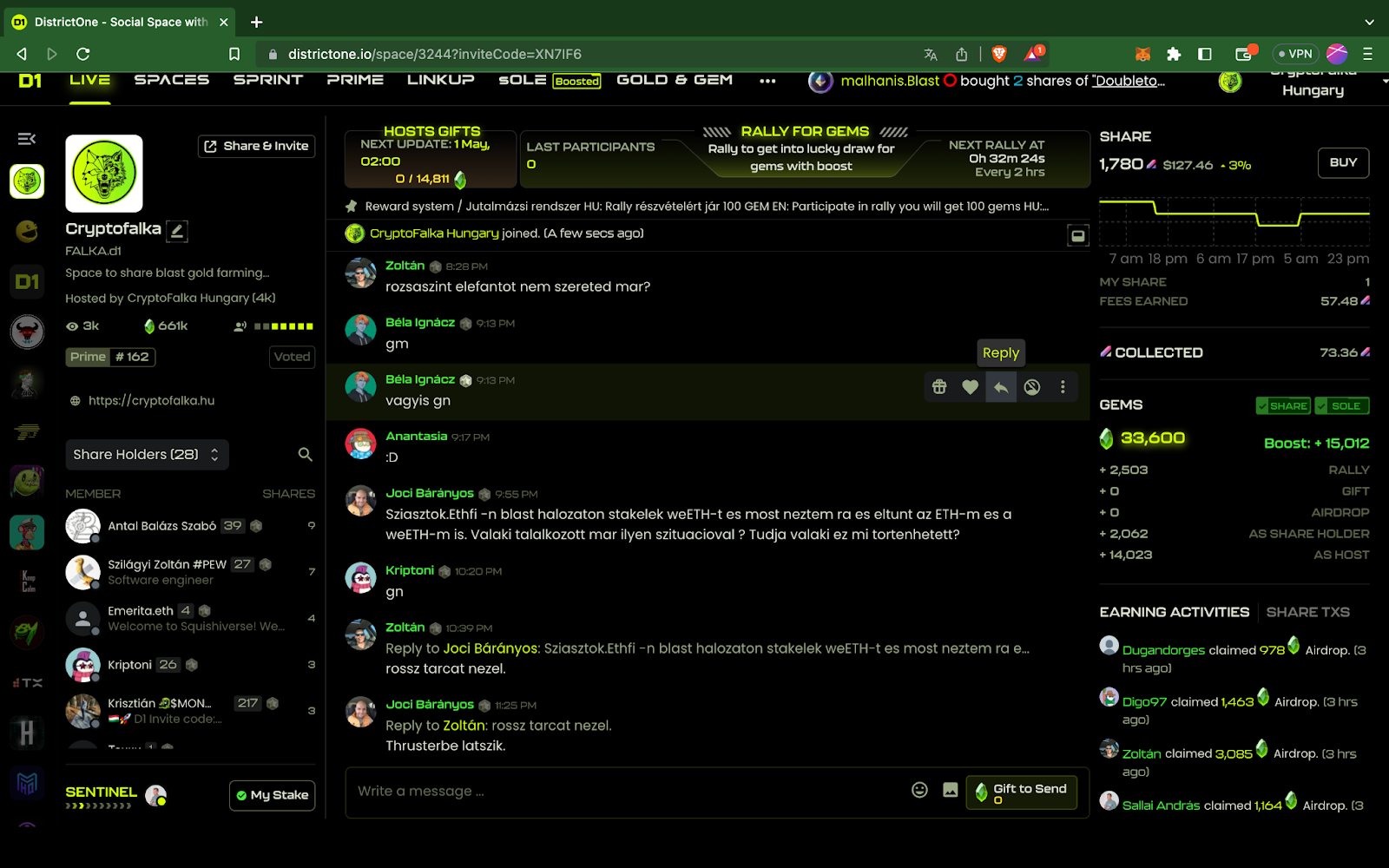
Task: Select EARNING ACTIVITIES tab
Action: (x=1174, y=612)
